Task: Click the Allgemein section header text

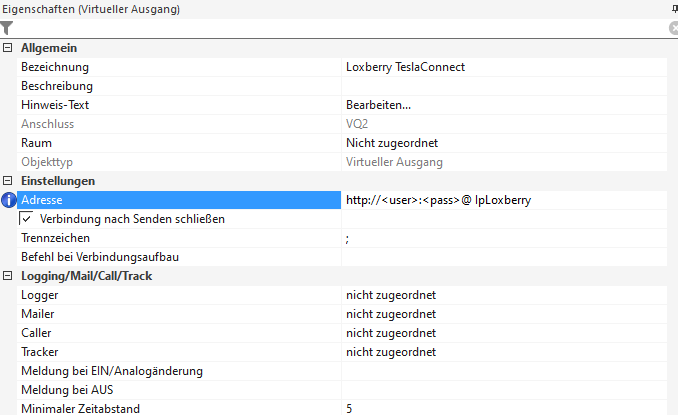Action: (x=49, y=48)
